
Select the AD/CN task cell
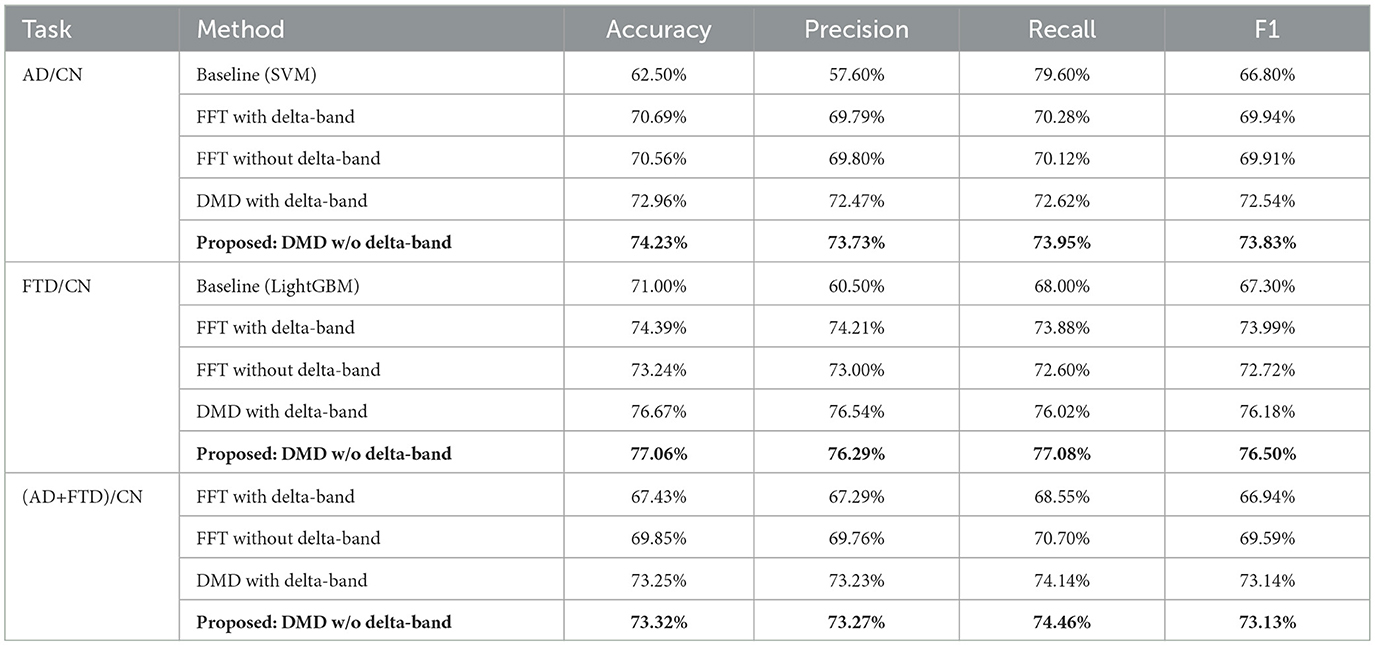coord(50,75)
